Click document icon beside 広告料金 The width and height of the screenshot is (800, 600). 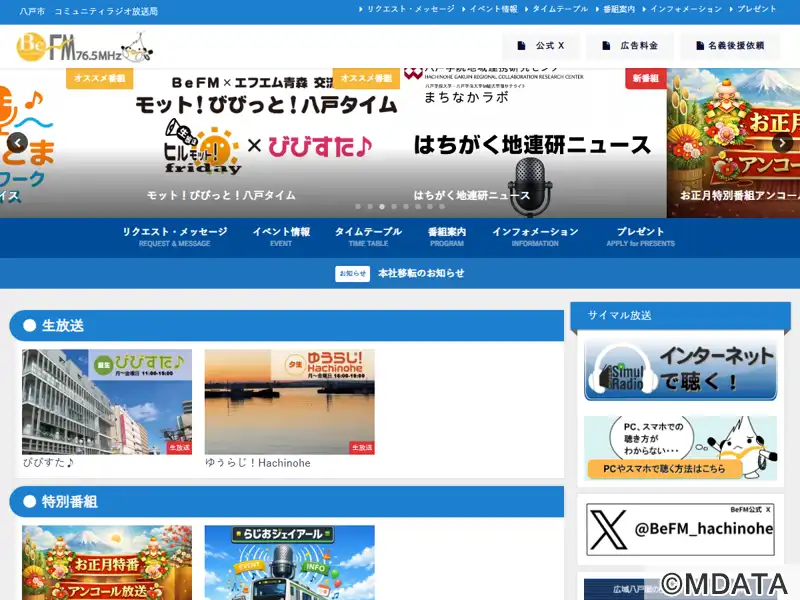click(x=606, y=45)
